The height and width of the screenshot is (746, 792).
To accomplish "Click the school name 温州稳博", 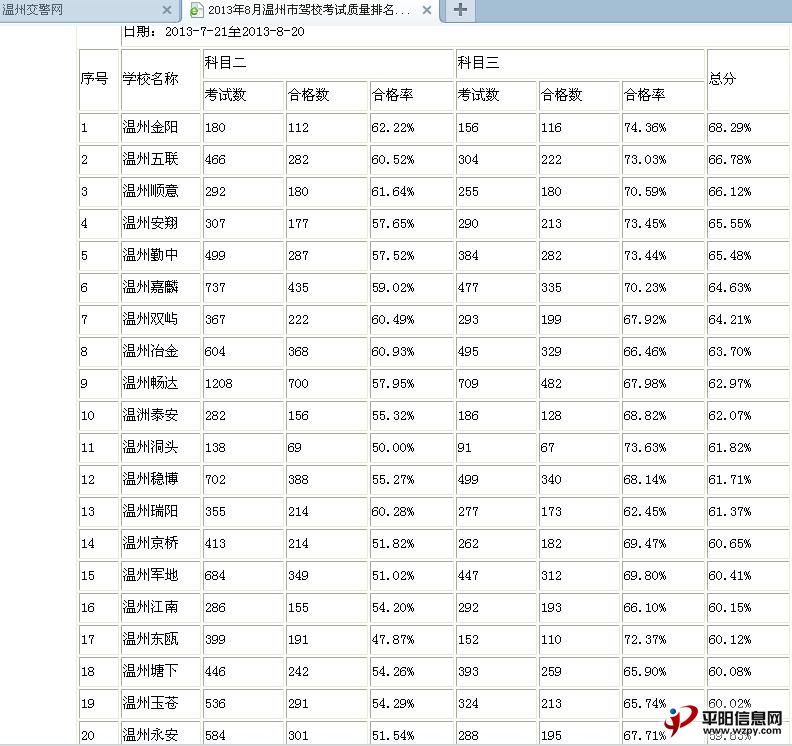I will (x=151, y=479).
